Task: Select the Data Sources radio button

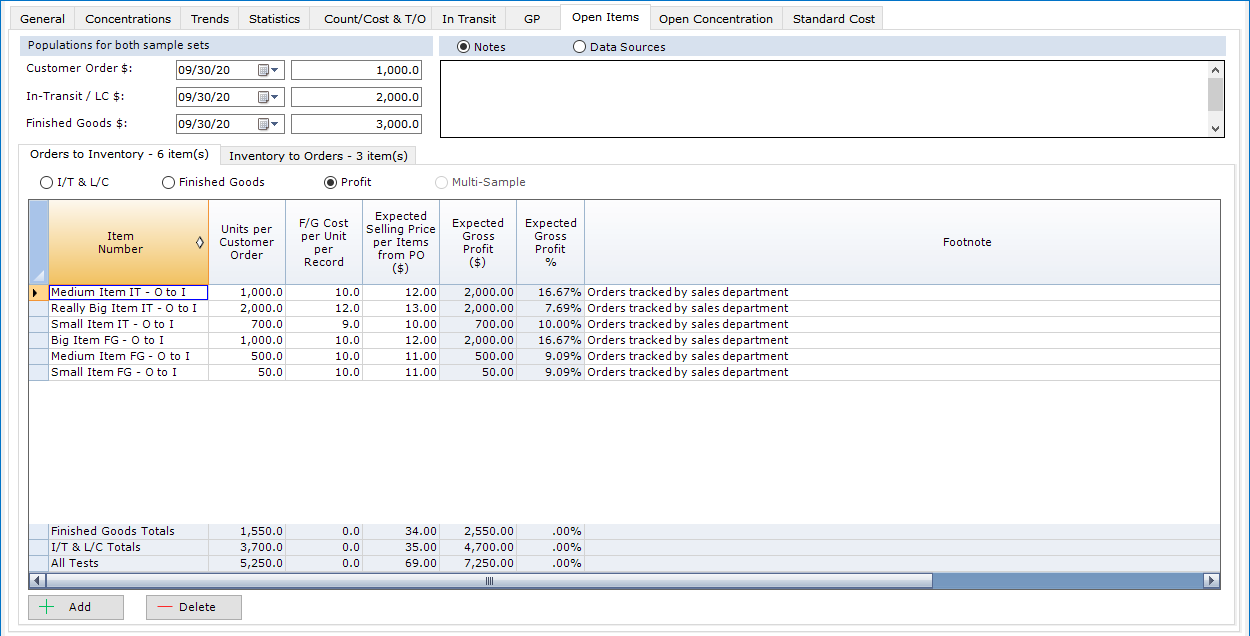Action: (x=578, y=46)
